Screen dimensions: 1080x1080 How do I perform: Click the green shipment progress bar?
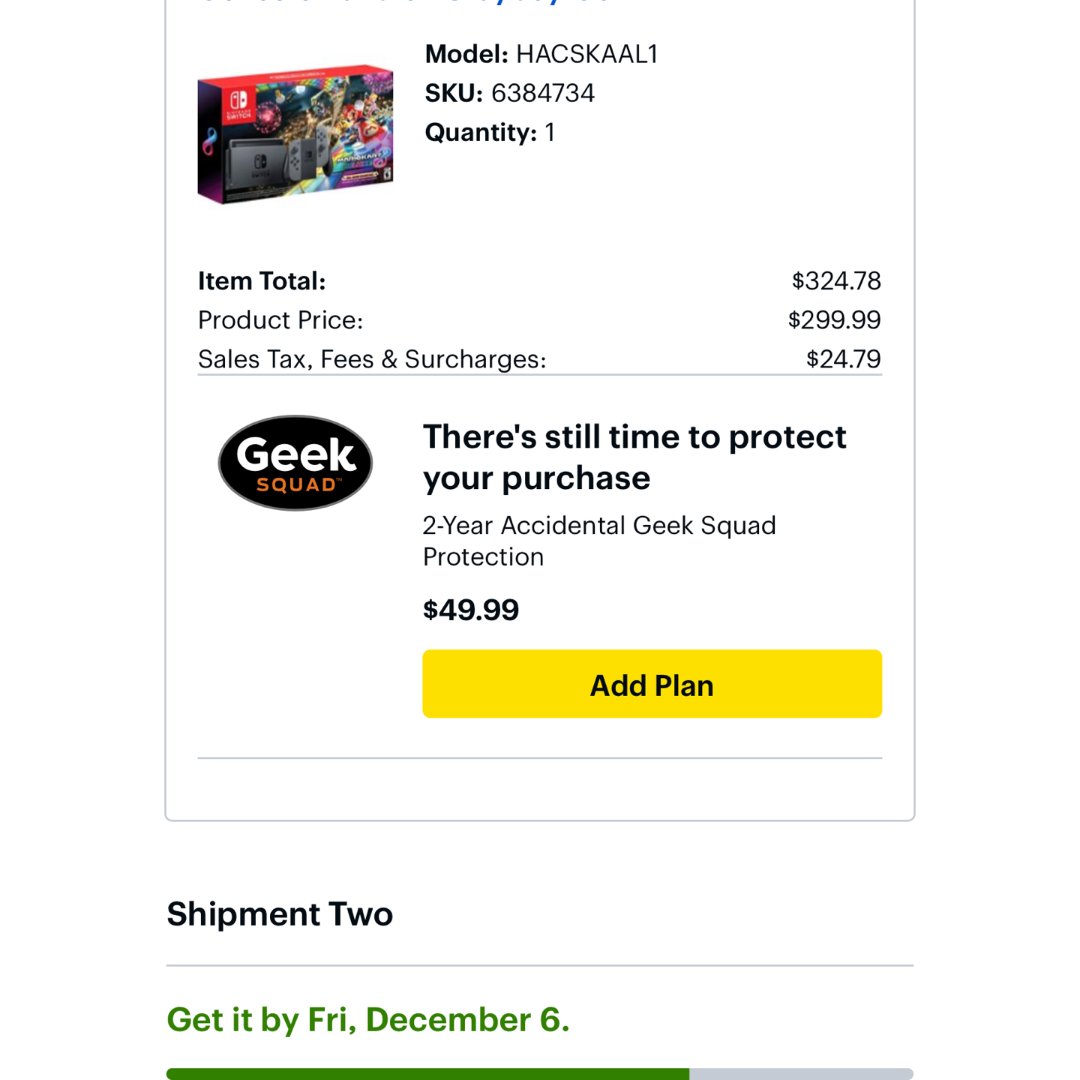(427, 1073)
